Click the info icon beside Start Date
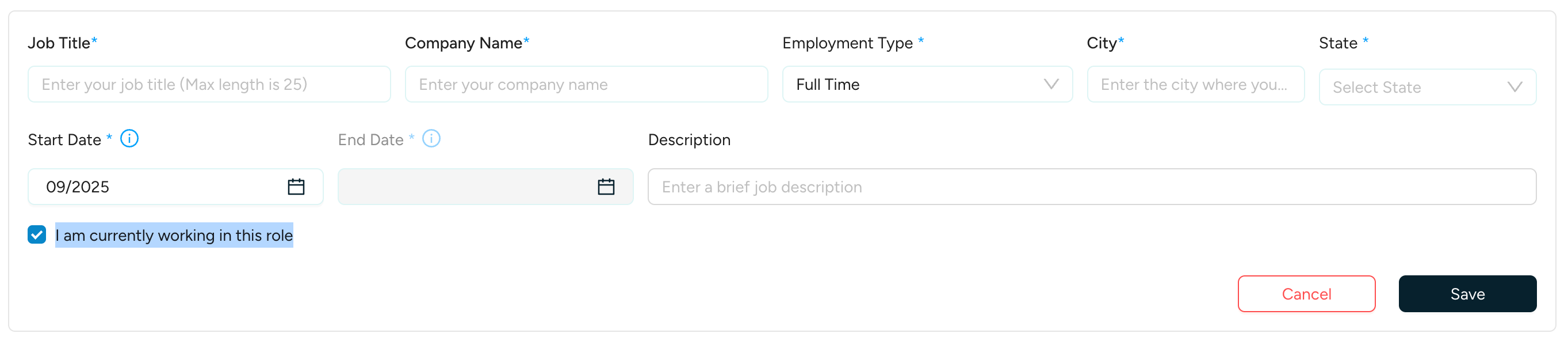 129,138
